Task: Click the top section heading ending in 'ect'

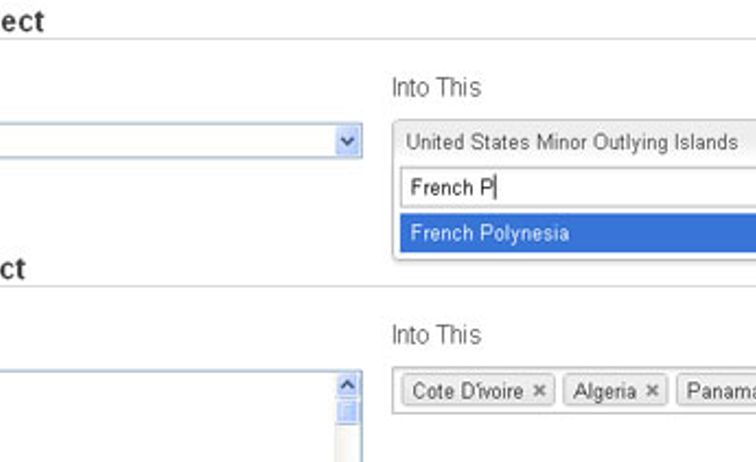Action: tap(22, 22)
